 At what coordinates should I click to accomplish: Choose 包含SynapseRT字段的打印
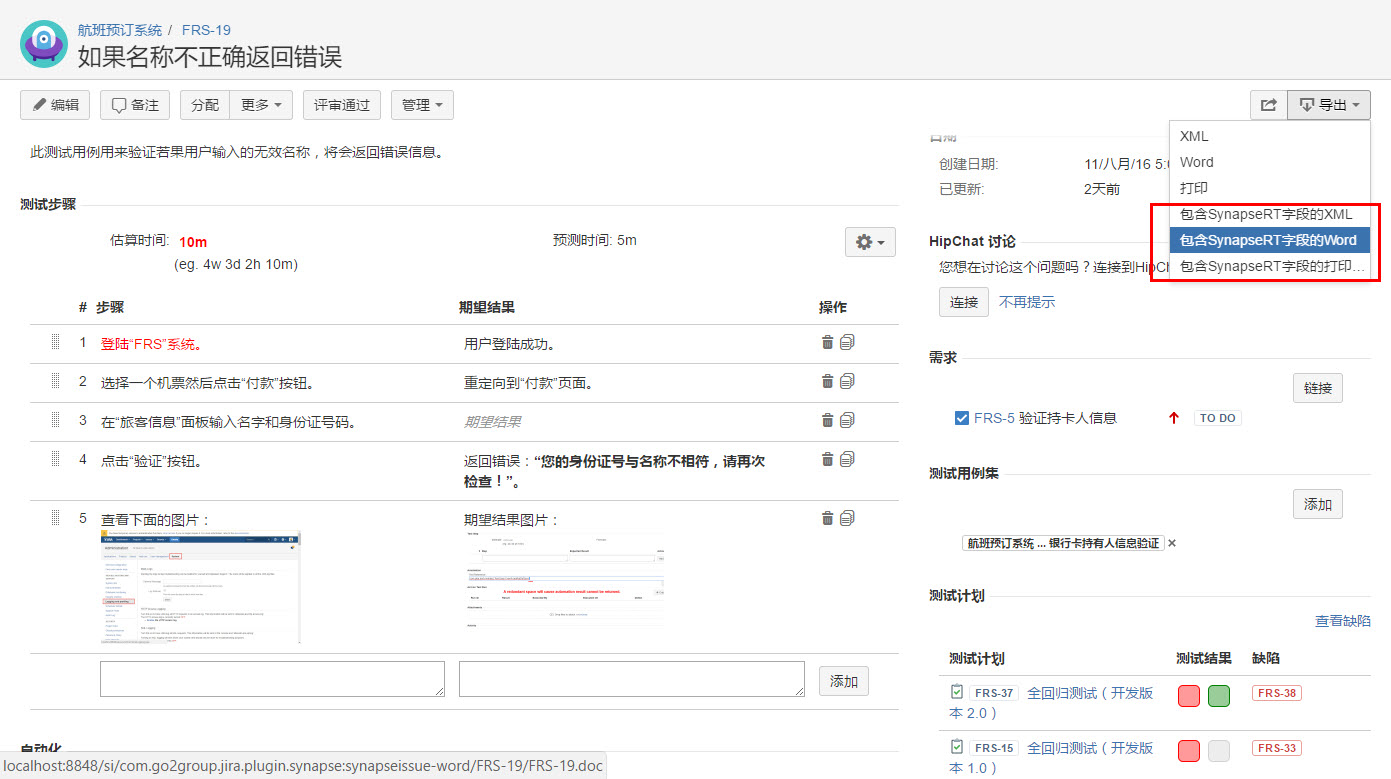coord(1269,266)
